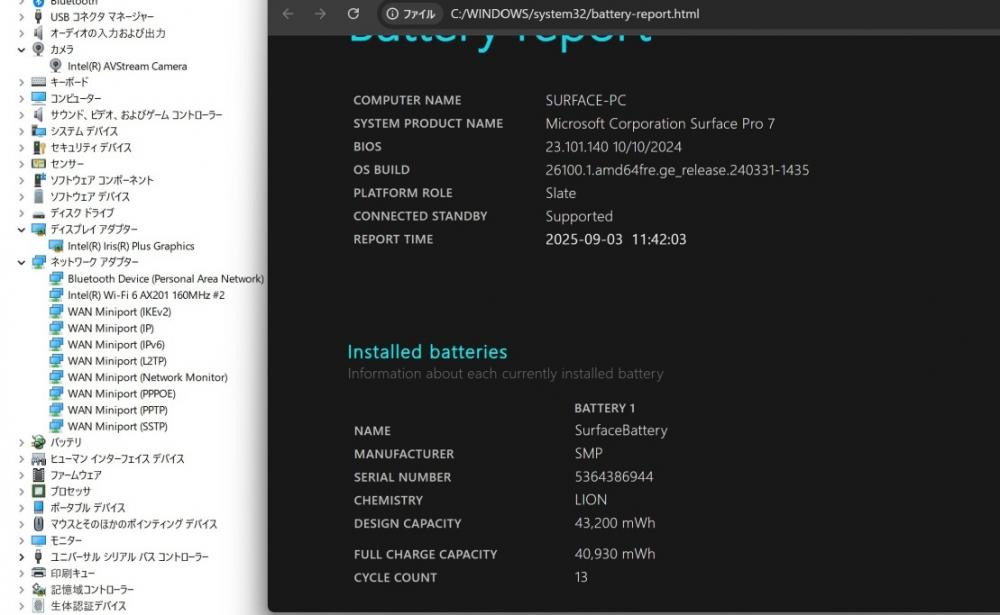The width and height of the screenshot is (1000, 615).
Task: Click the Microsoft Corporation Surface Pro 7 text
Action: (660, 124)
